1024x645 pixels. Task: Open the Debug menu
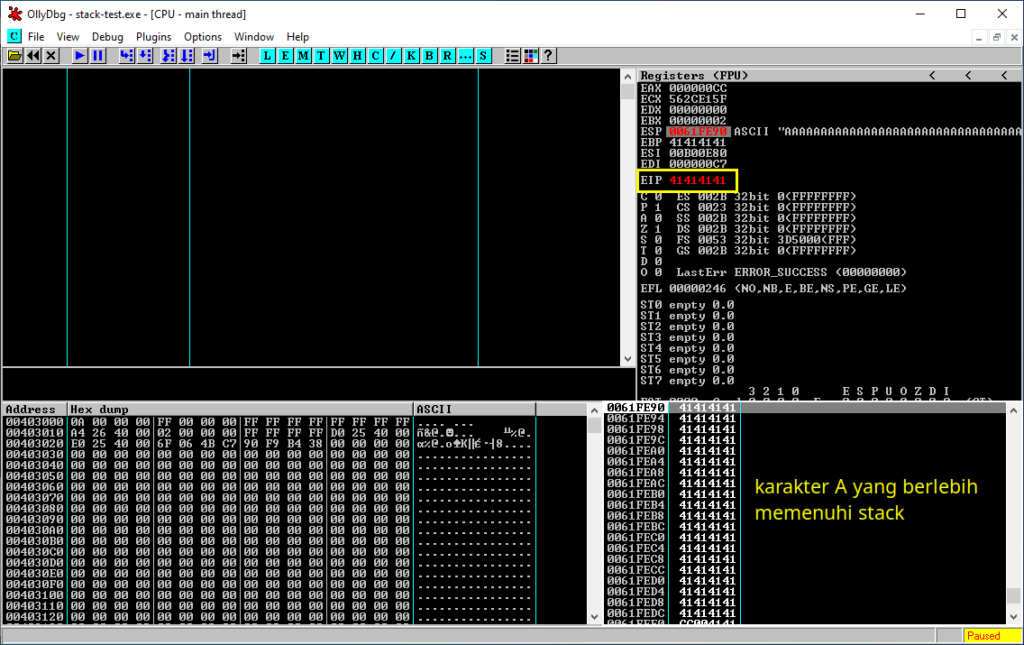pos(106,36)
